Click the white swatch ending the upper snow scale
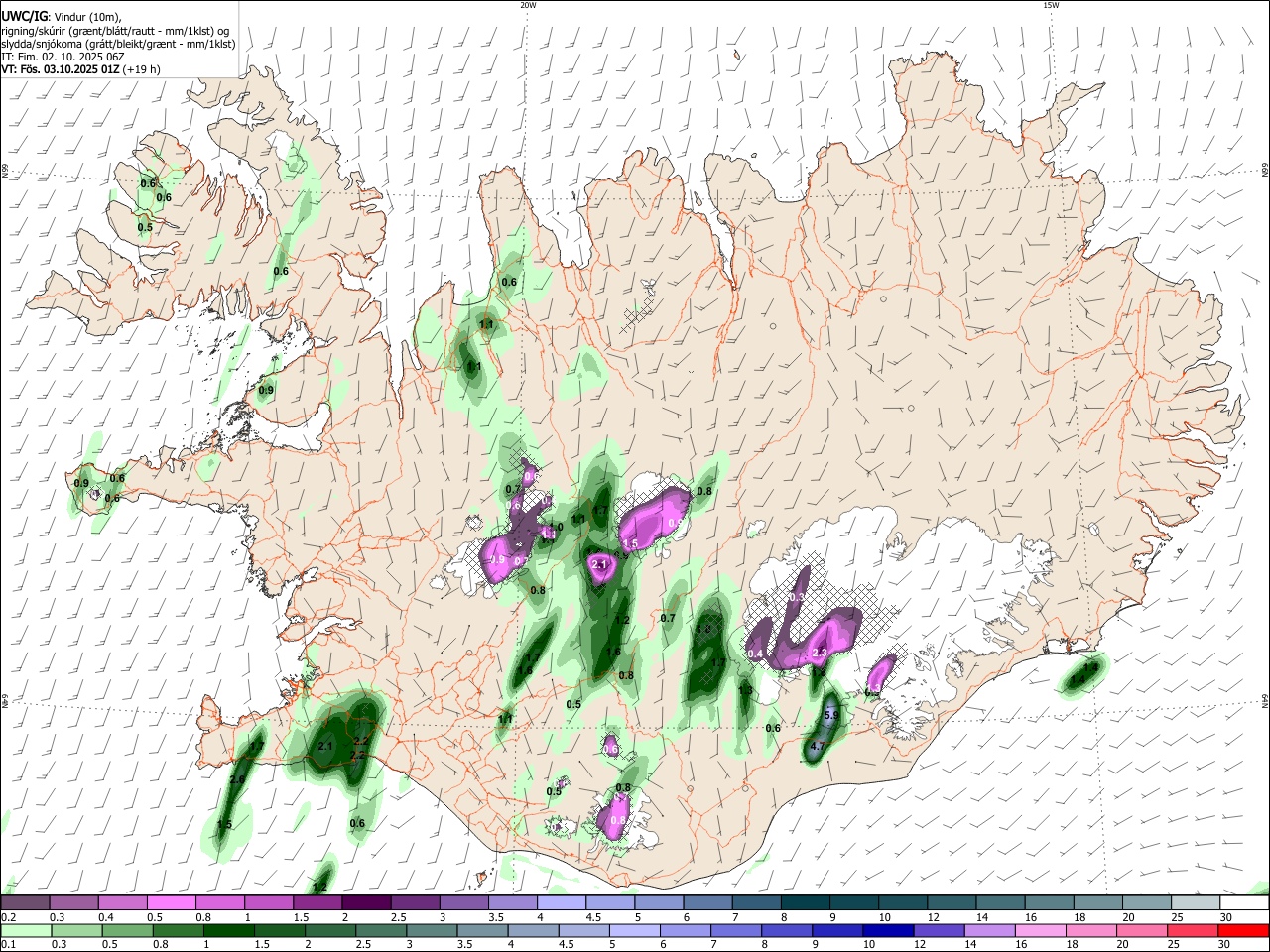Viewport: 1270px width, 952px height. (x=1244, y=903)
